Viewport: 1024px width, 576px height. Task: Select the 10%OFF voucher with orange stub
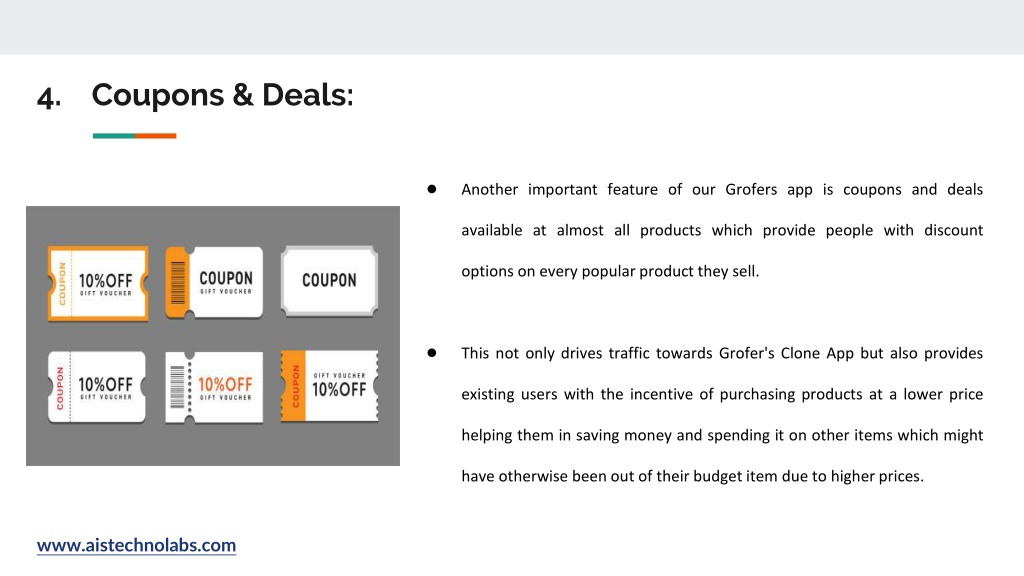point(329,386)
